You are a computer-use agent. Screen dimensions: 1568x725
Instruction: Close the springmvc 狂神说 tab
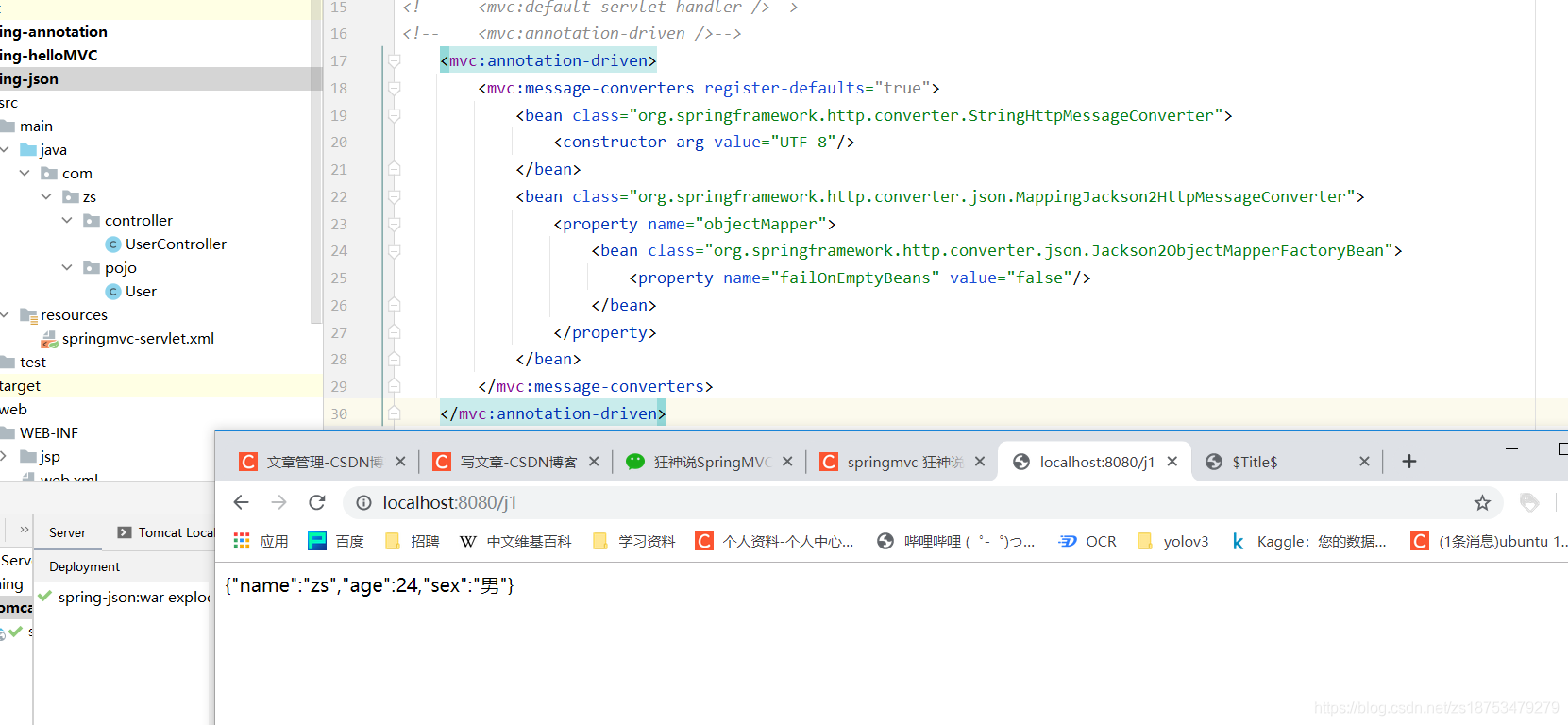click(x=980, y=462)
